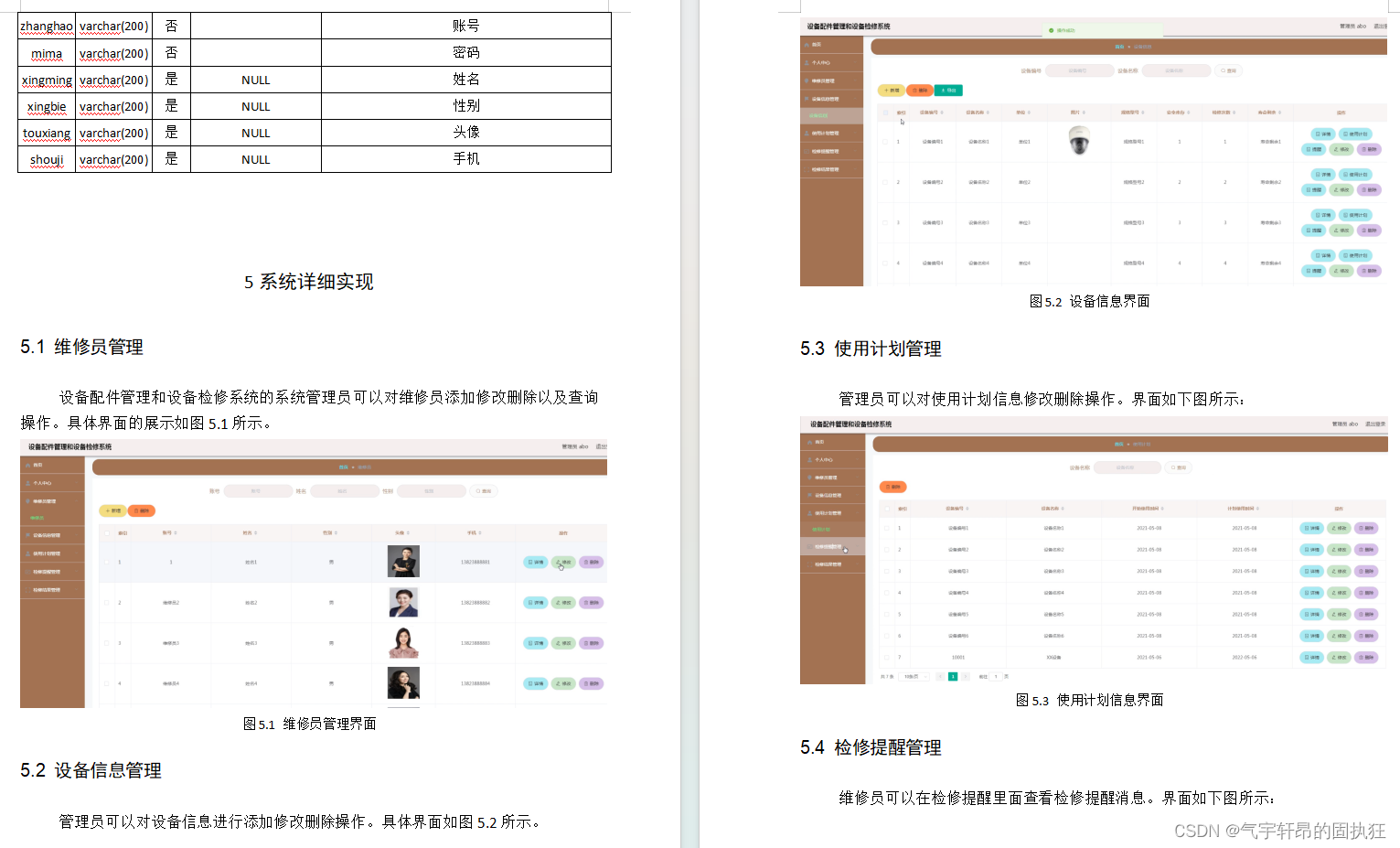The height and width of the screenshot is (848, 1400).
Task: Click the 查询 button in Figure 5.2
Action: click(1228, 70)
